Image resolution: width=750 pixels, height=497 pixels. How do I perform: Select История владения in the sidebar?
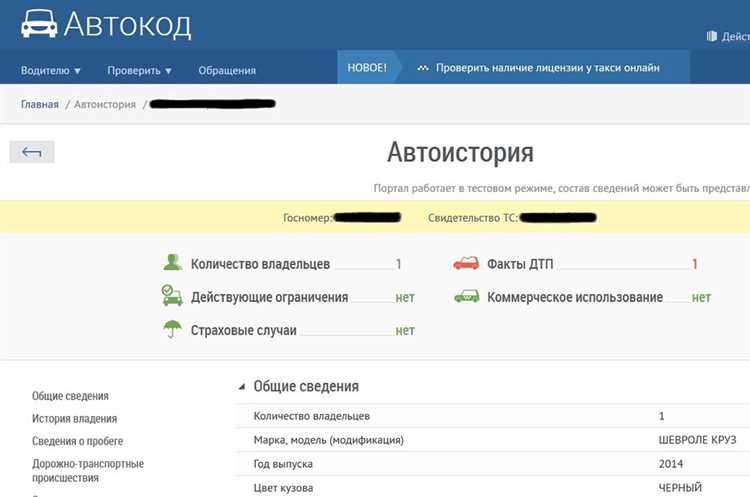(75, 419)
